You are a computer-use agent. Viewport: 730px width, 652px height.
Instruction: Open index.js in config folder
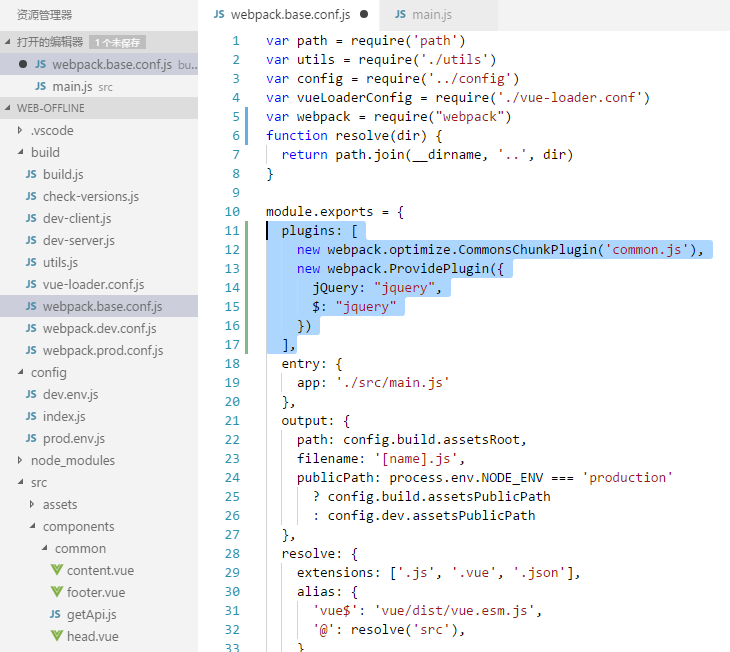point(99,416)
